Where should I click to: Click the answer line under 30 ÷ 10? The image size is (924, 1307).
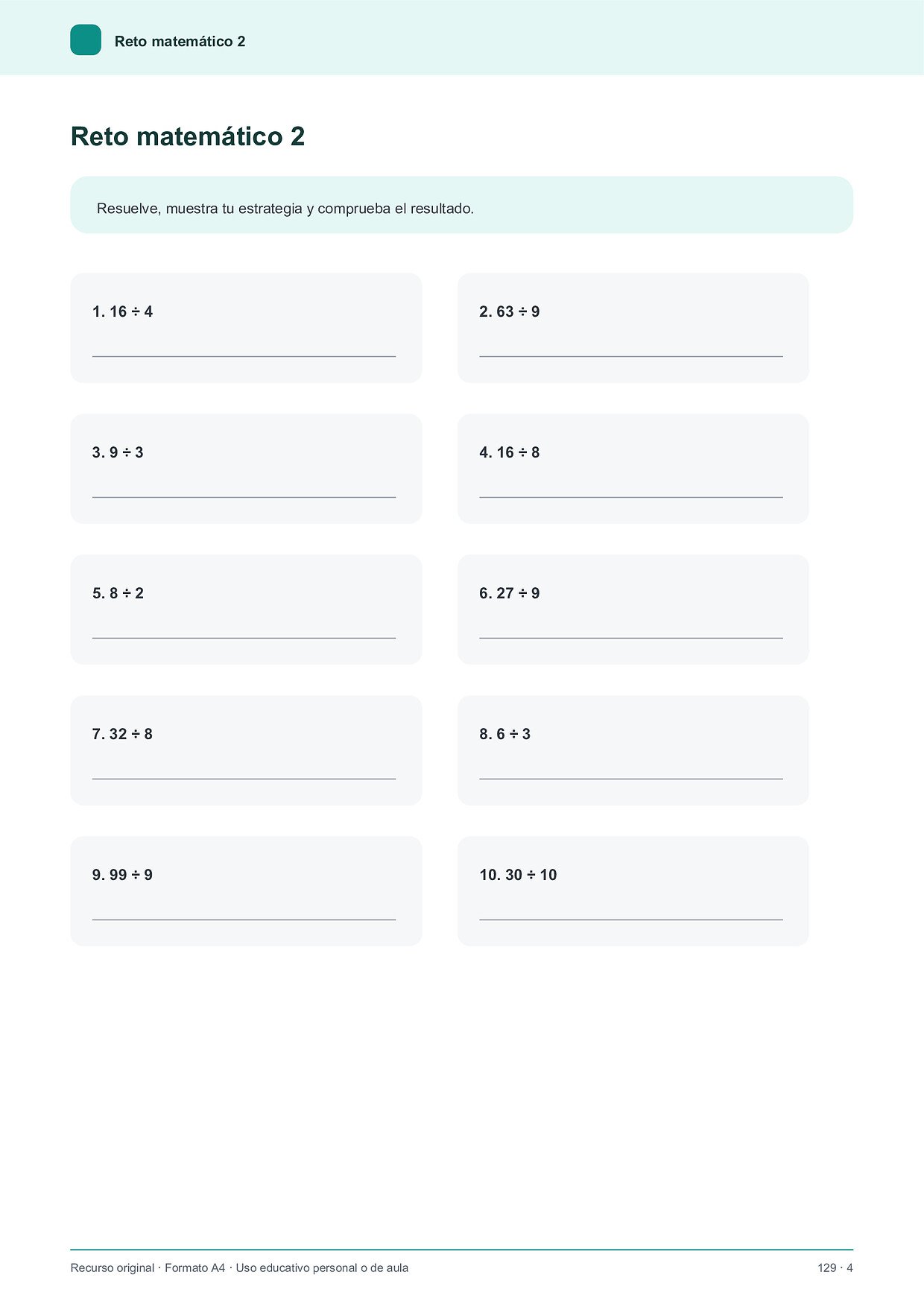click(630, 920)
